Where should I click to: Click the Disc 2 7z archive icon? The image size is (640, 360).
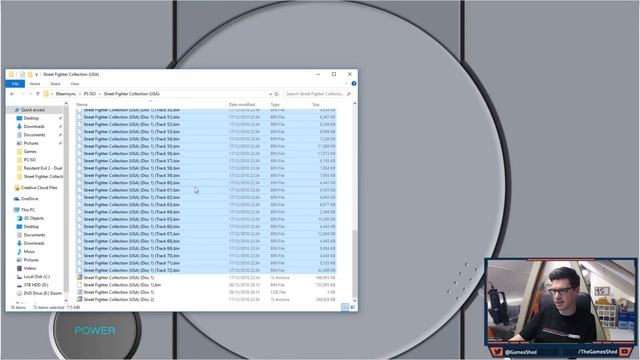pyautogui.click(x=80, y=299)
